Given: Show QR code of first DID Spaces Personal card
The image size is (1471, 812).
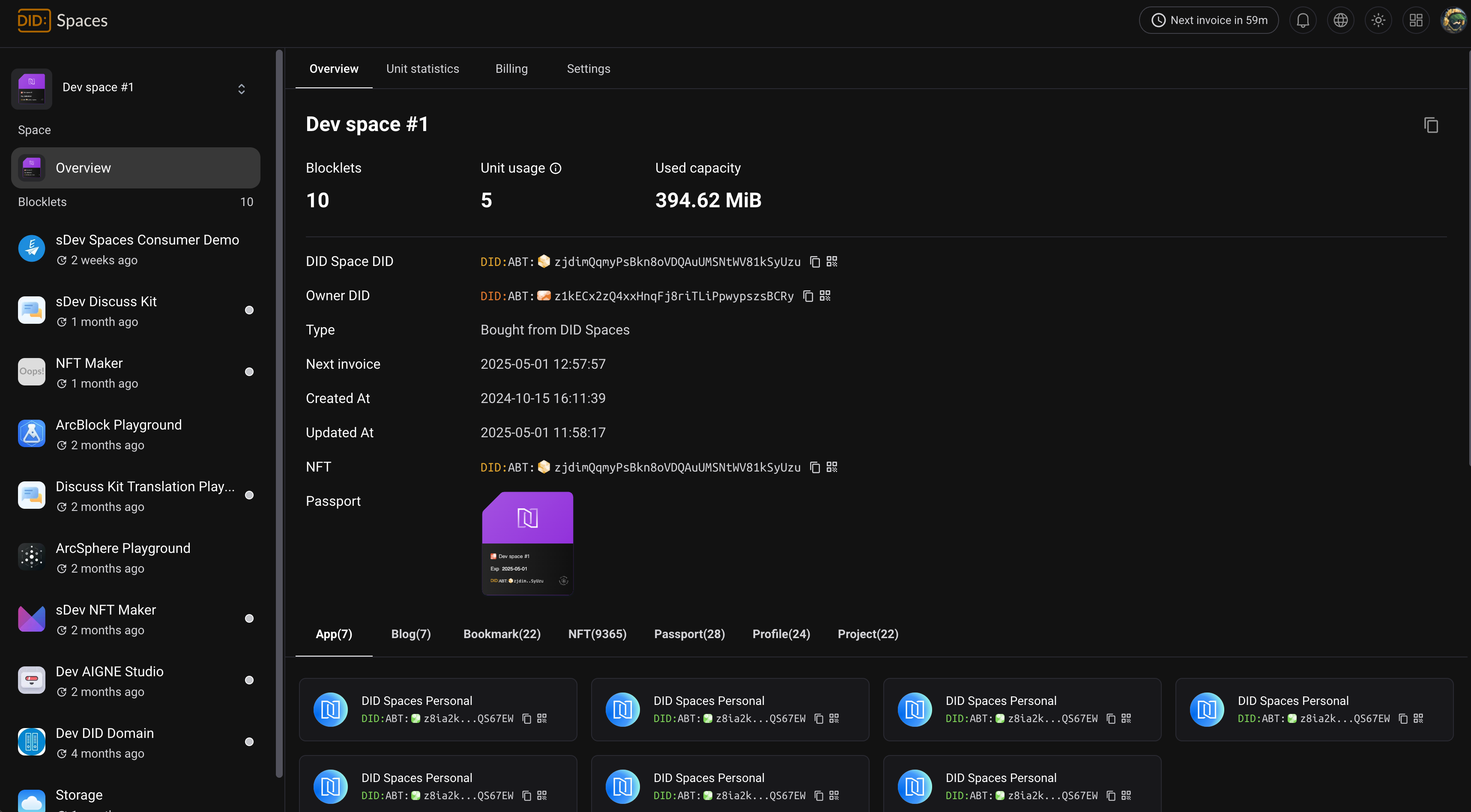Looking at the screenshot, I should point(542,718).
